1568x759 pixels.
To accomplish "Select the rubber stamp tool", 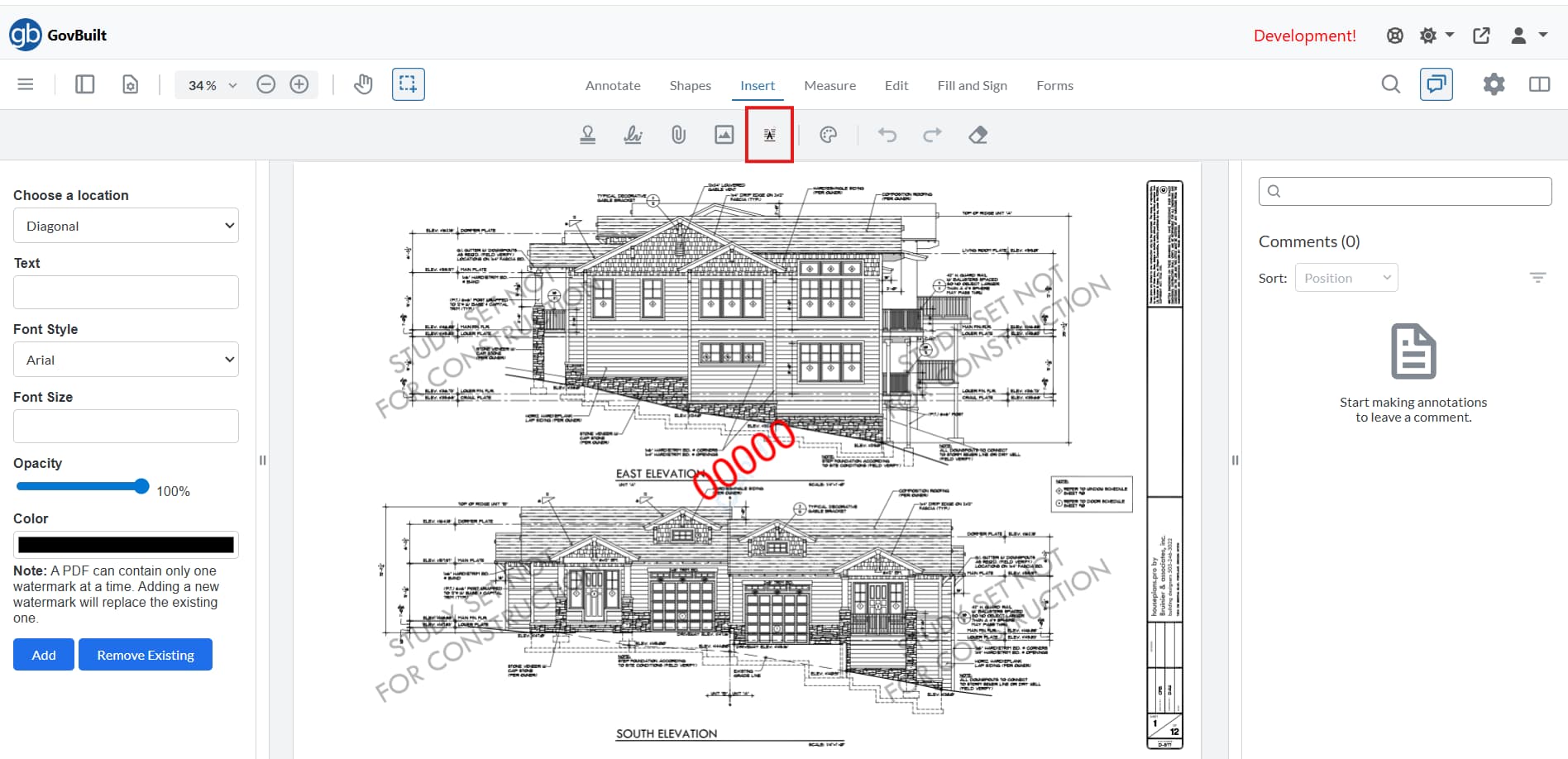I will [588, 135].
